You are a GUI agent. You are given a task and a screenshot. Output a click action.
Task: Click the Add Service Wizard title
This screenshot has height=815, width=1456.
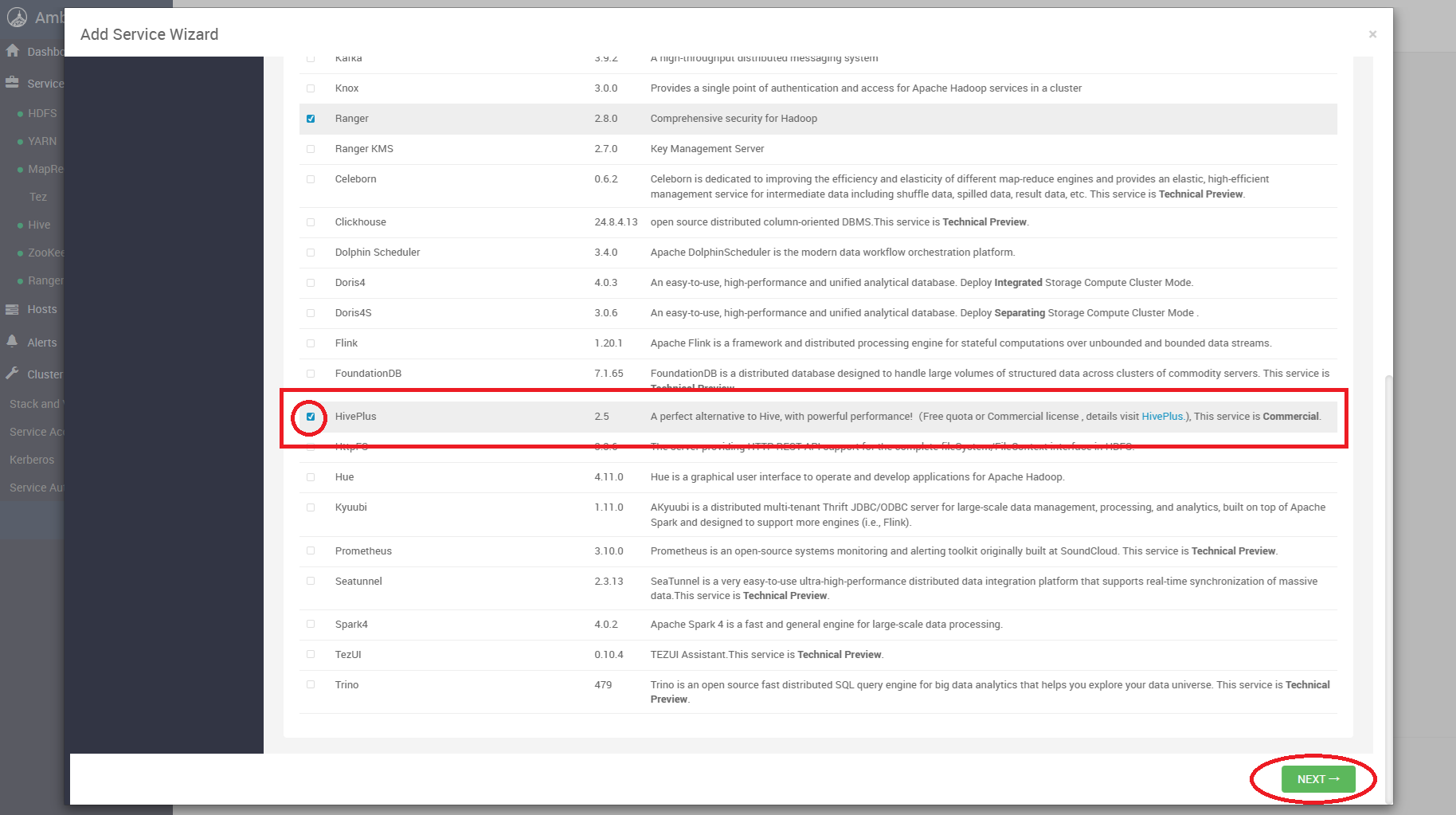point(149,34)
